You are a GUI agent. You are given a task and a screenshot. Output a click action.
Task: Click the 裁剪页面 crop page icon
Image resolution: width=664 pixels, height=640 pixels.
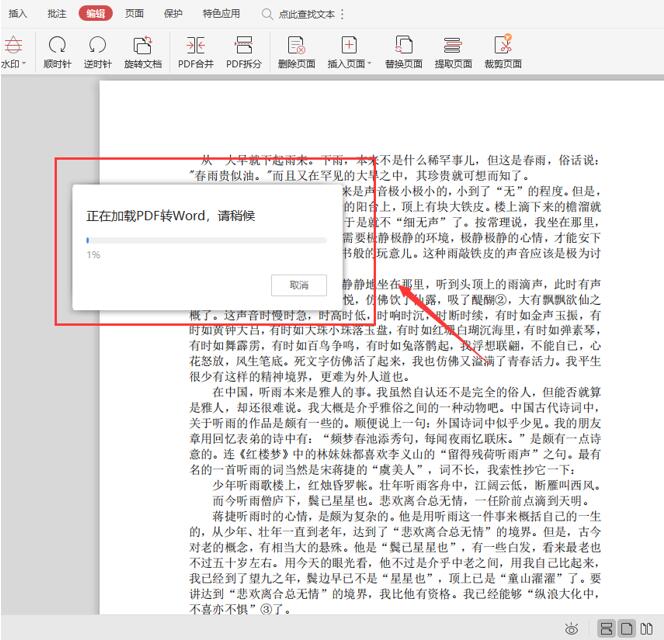[503, 44]
